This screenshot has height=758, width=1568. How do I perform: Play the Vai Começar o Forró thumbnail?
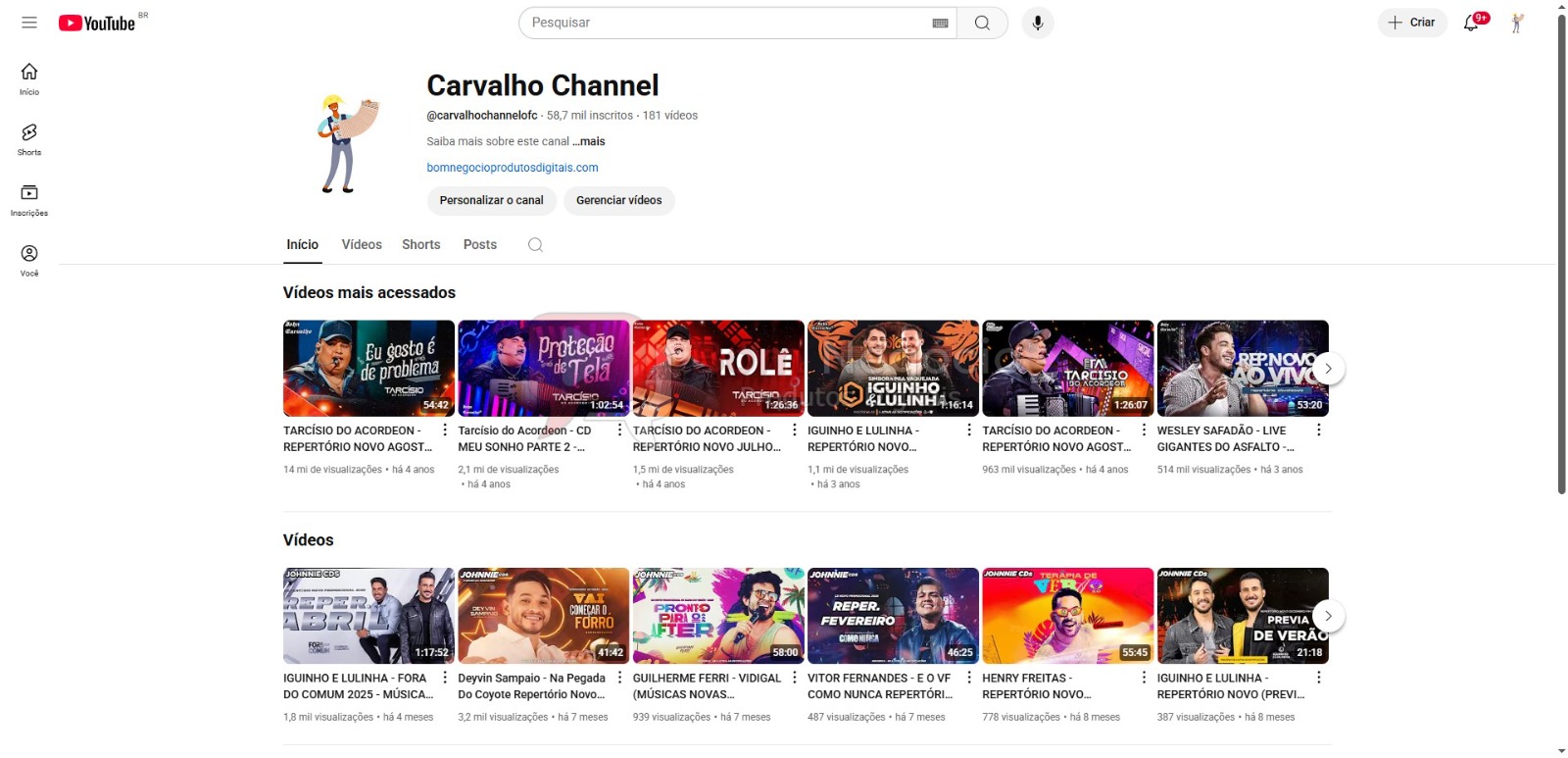[544, 616]
